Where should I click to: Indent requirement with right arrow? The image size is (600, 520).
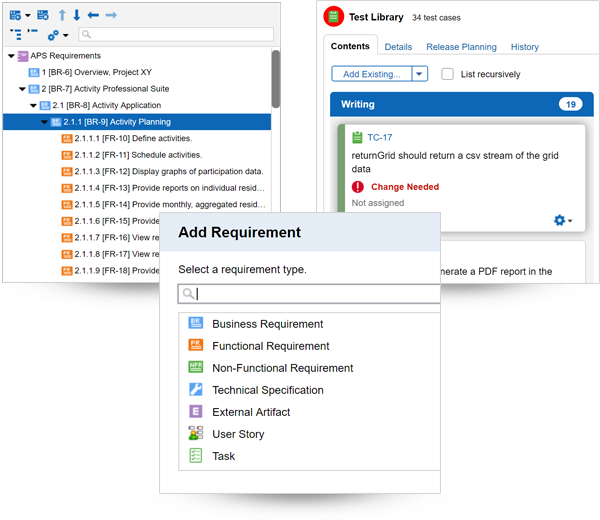click(x=111, y=15)
